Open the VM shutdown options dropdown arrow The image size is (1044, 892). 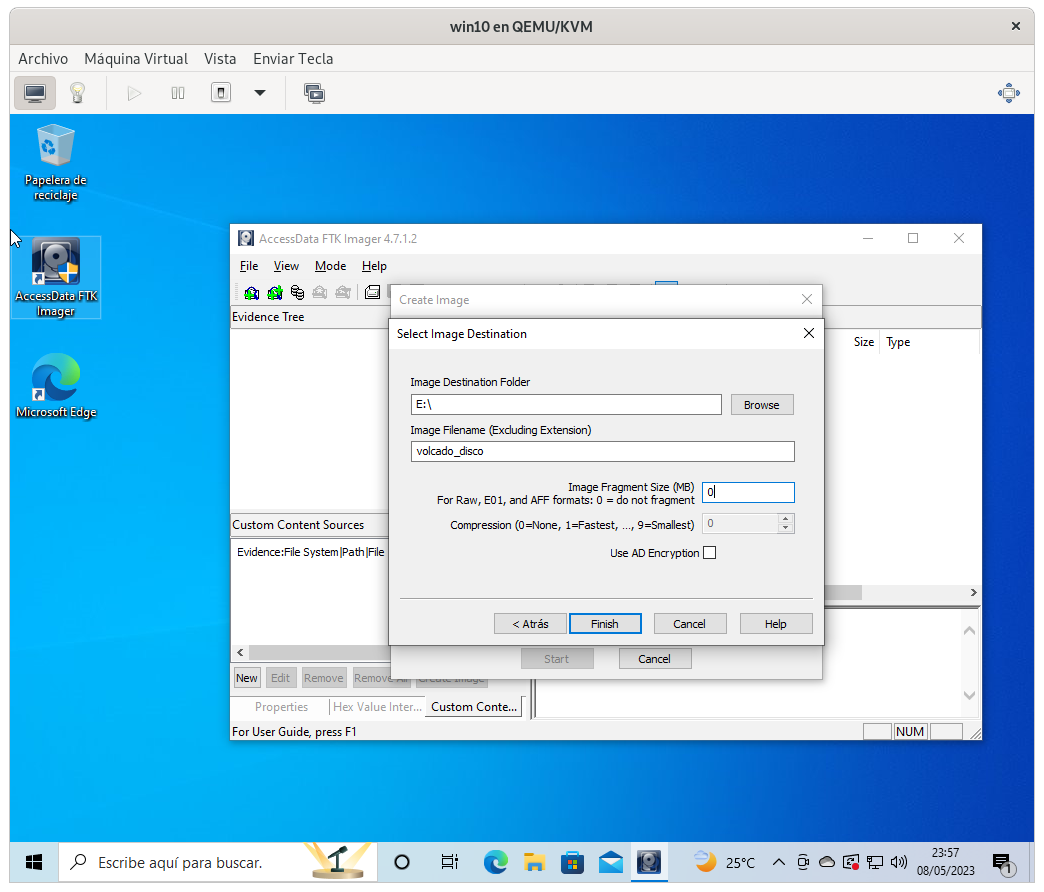(x=260, y=93)
